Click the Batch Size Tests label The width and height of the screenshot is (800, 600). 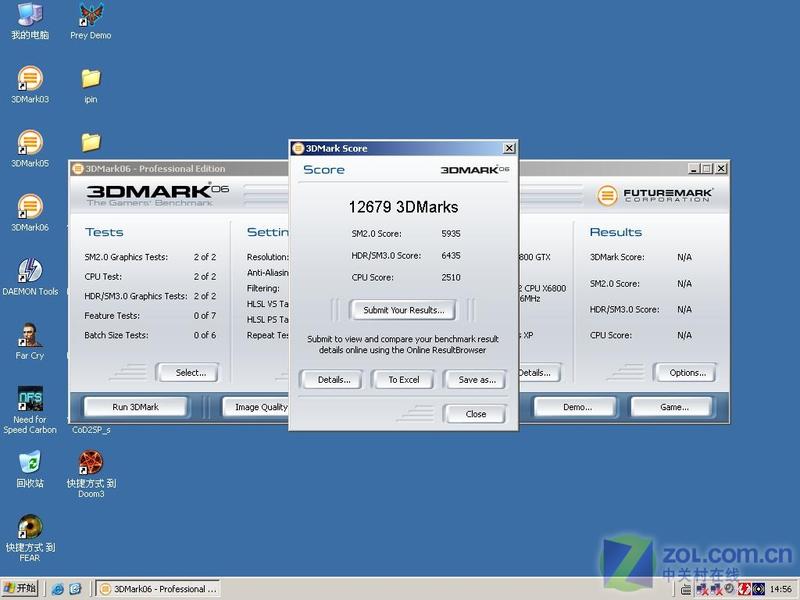[116, 335]
